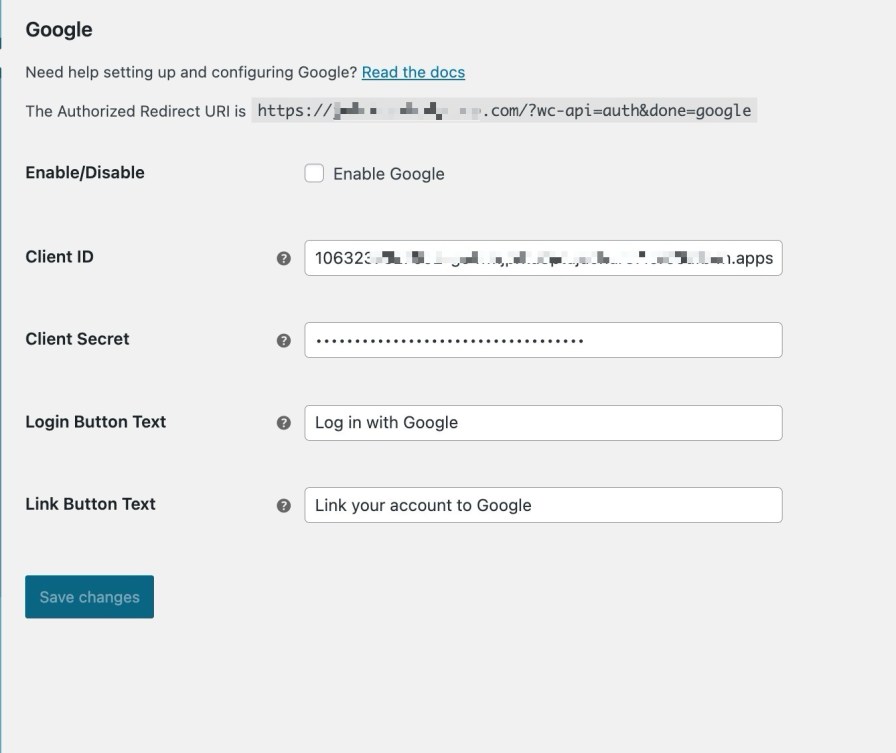Show help for Link Button Text

(284, 505)
